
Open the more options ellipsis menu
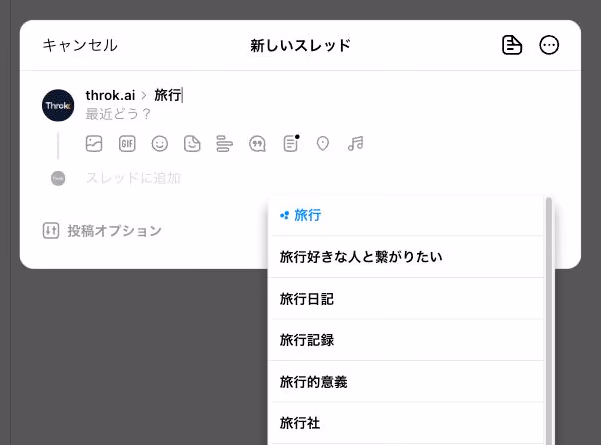pyautogui.click(x=549, y=45)
